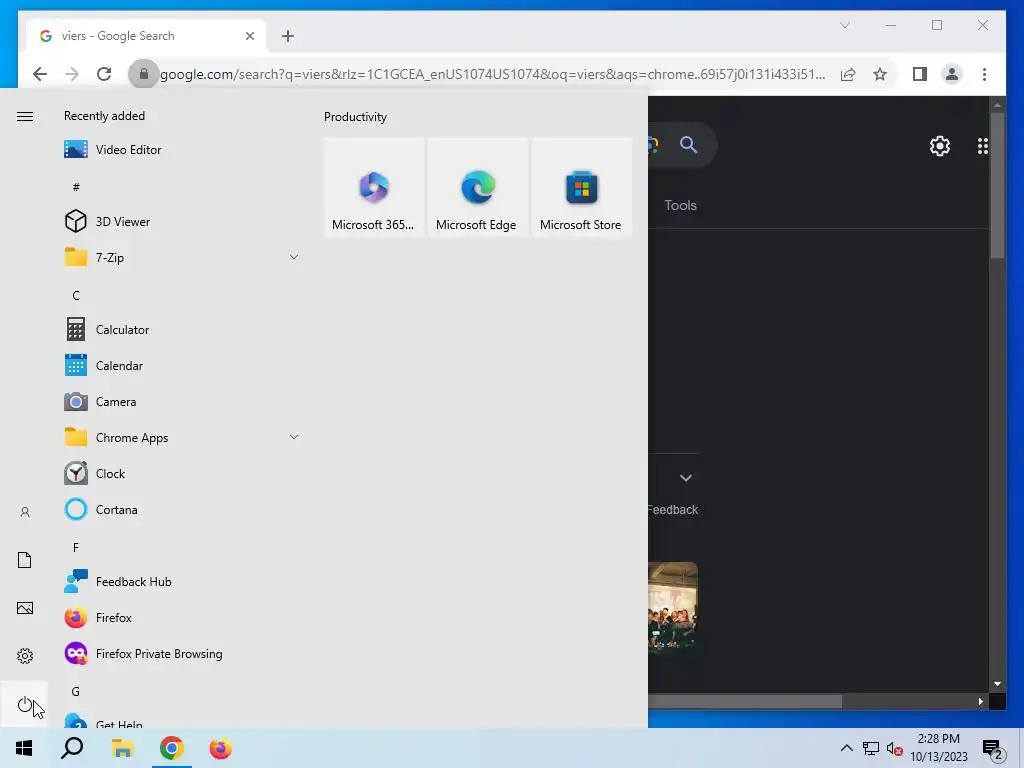Click the Feedback link
Screen dimensions: 1024x768
point(673,509)
